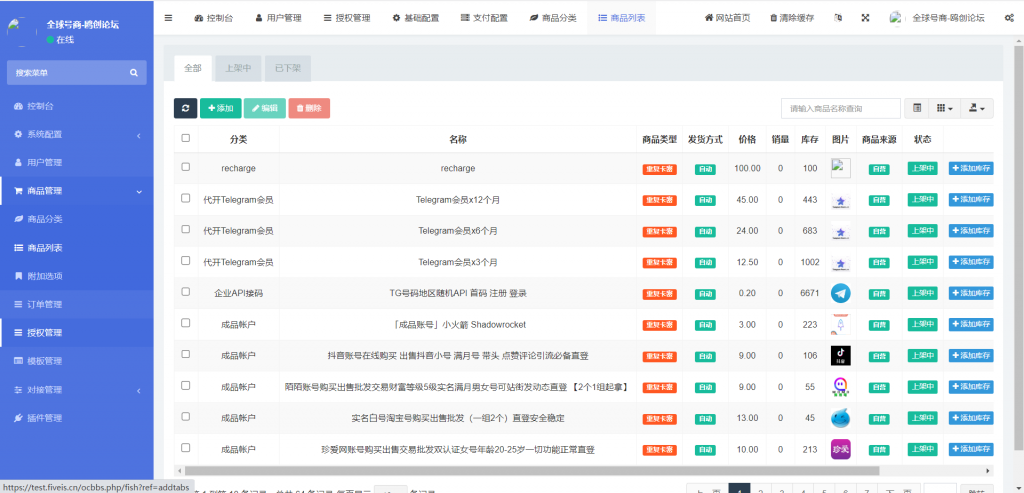Viewport: 1024px width, 493px height.
Task: Select the checkbox for recharge row
Action: 185,167
